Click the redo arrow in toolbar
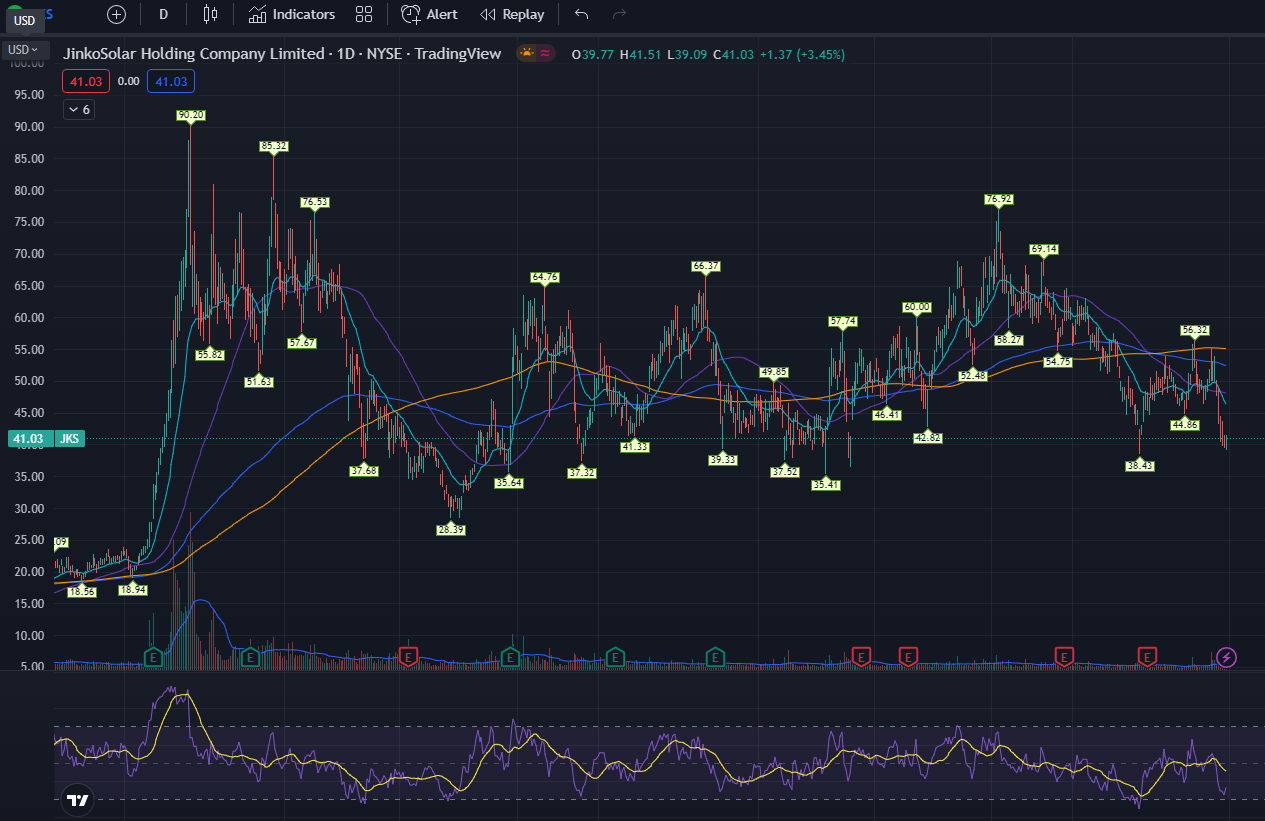 coord(619,14)
